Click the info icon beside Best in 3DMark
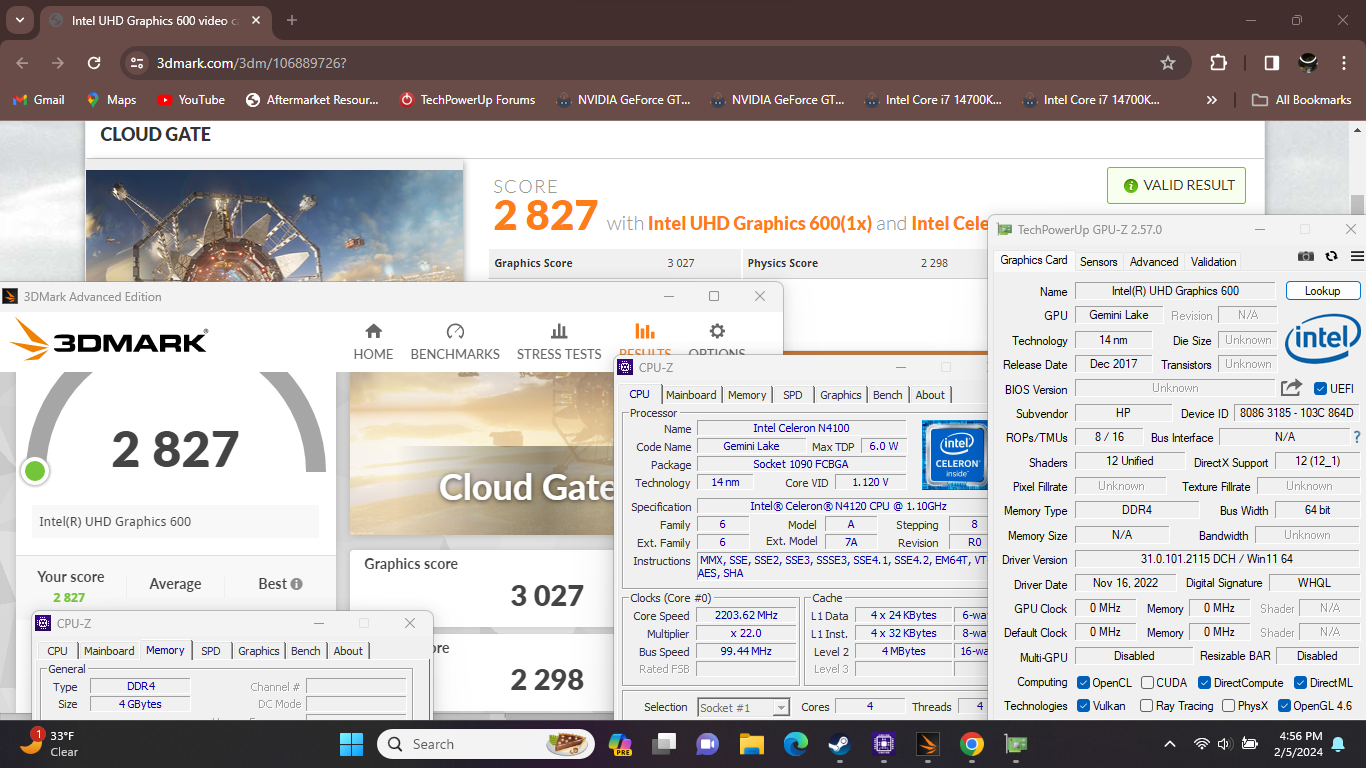Viewport: 1366px width, 768px height. click(296, 584)
